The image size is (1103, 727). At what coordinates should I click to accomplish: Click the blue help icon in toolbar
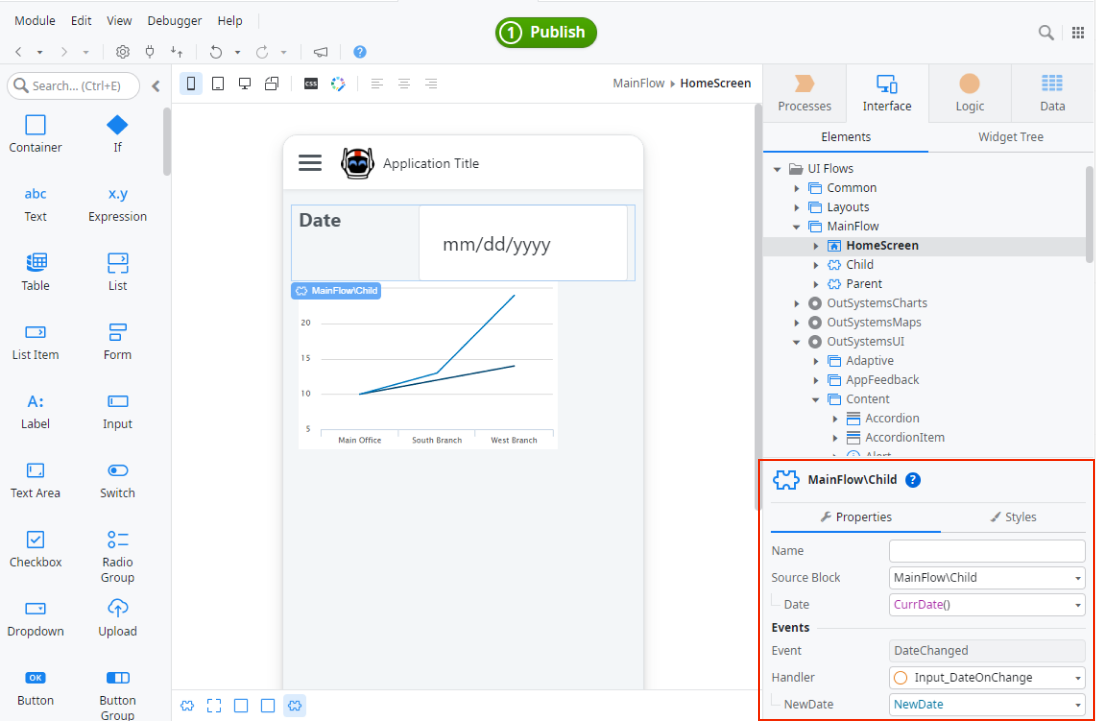(x=360, y=52)
